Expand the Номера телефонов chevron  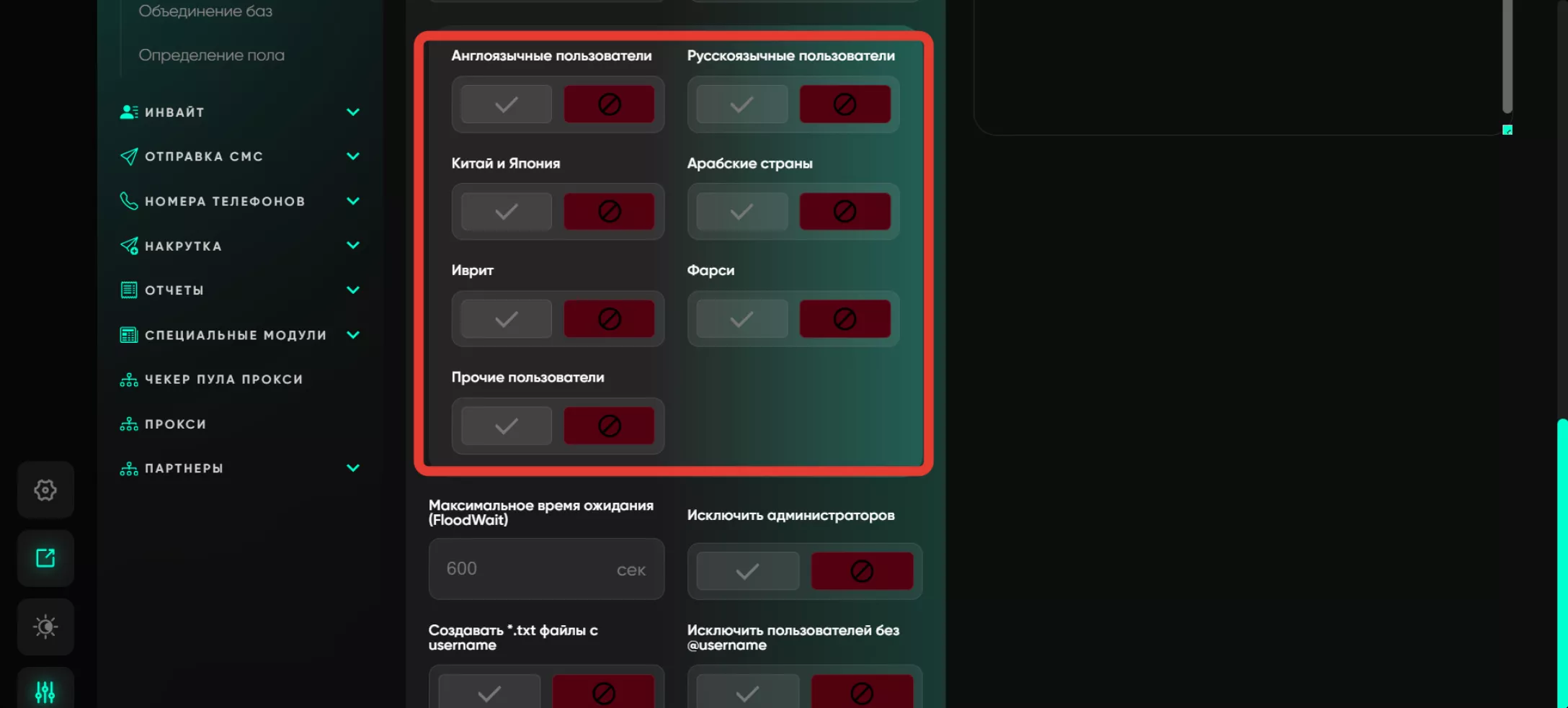(x=353, y=201)
